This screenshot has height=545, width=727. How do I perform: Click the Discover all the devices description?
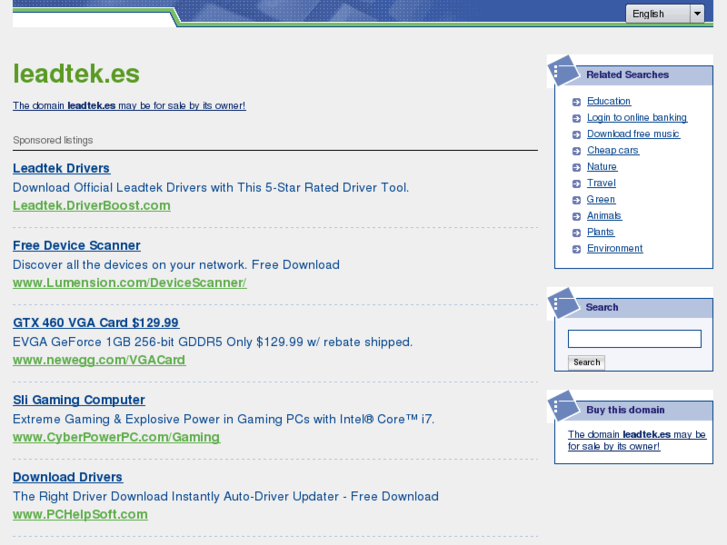tap(176, 265)
